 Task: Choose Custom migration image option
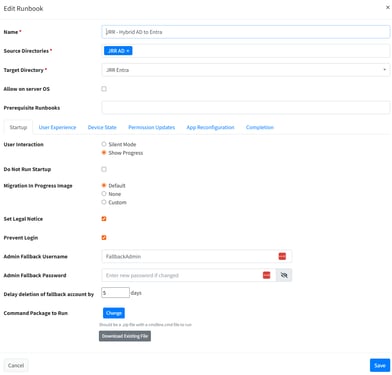[104, 202]
